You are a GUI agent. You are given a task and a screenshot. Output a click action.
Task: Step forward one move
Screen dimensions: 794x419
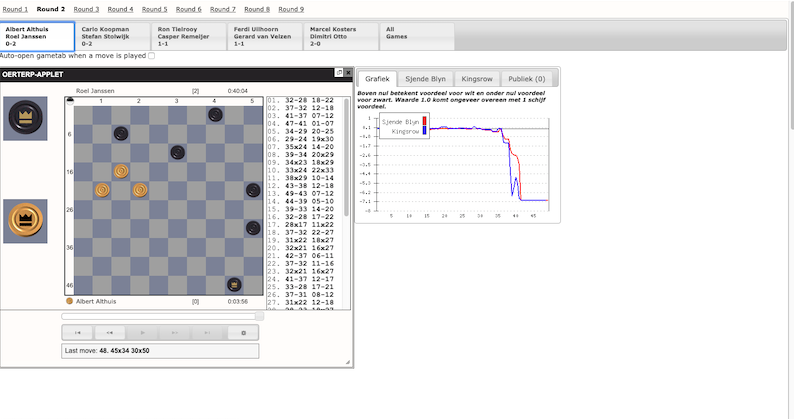pos(175,333)
